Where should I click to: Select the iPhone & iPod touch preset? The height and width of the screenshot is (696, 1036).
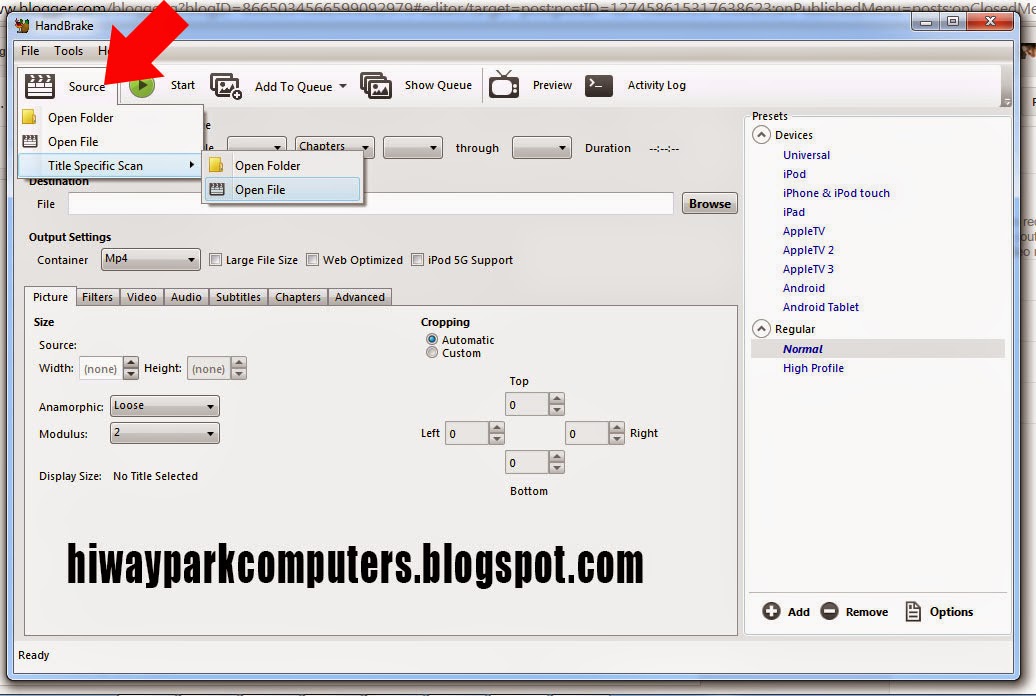click(x=836, y=193)
